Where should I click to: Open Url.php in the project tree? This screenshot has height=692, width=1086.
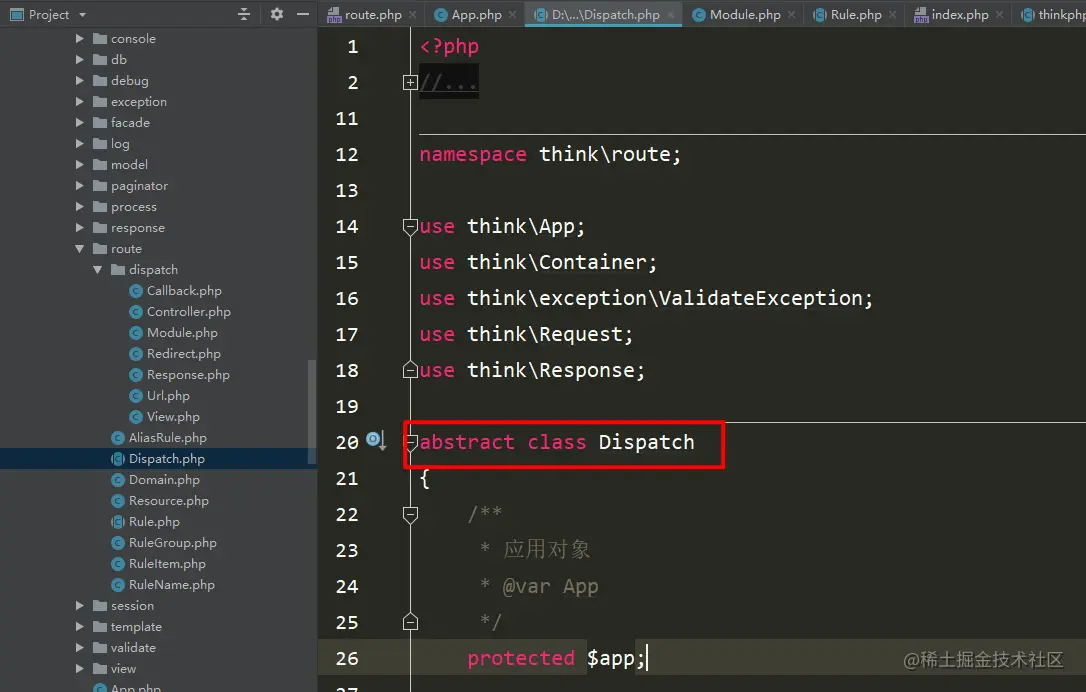click(168, 396)
